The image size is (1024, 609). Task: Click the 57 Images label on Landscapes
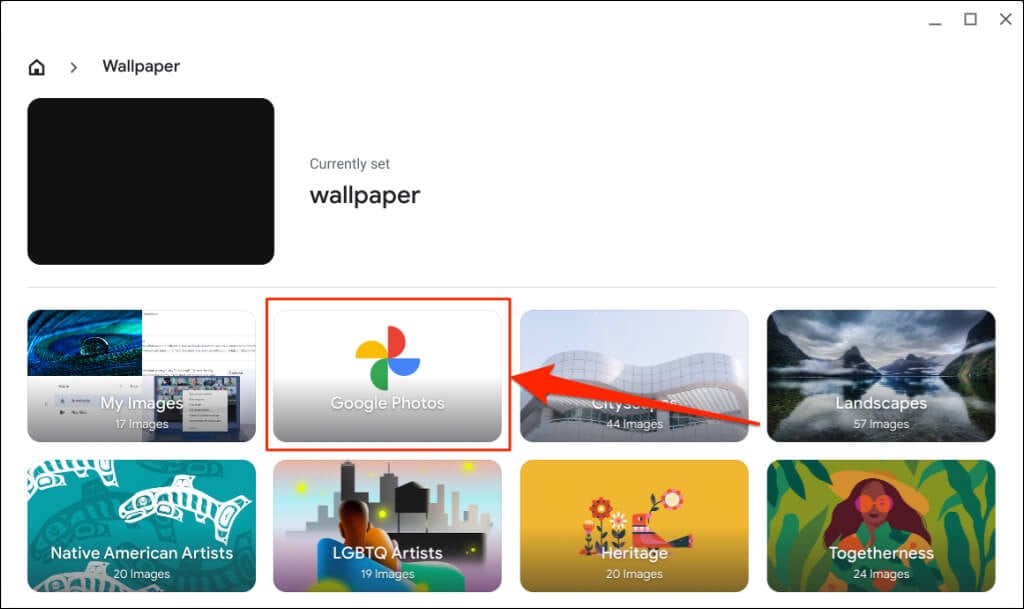click(x=881, y=424)
